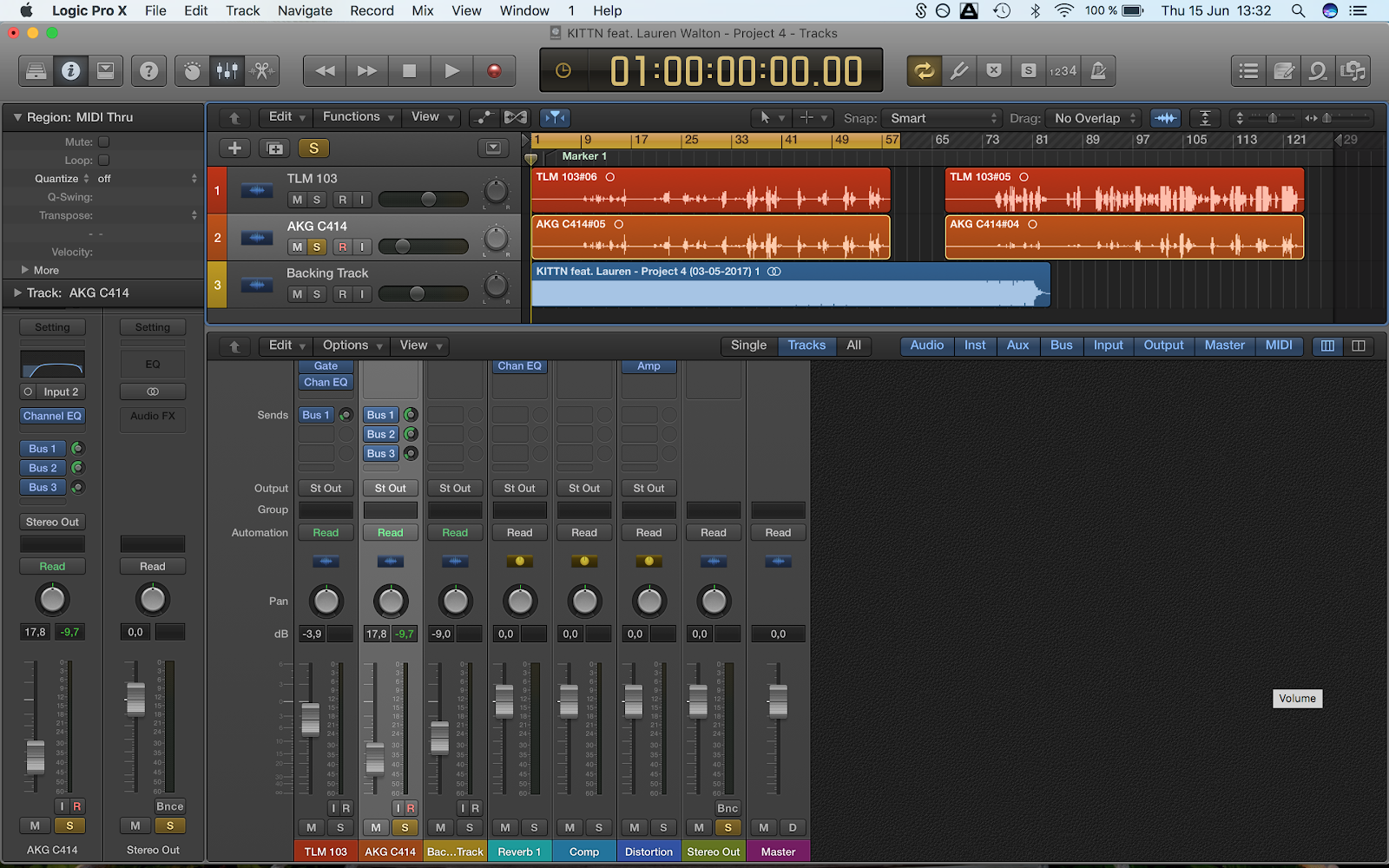The height and width of the screenshot is (868, 1389).
Task: Open the Loop Browser icon
Action: (x=1319, y=71)
